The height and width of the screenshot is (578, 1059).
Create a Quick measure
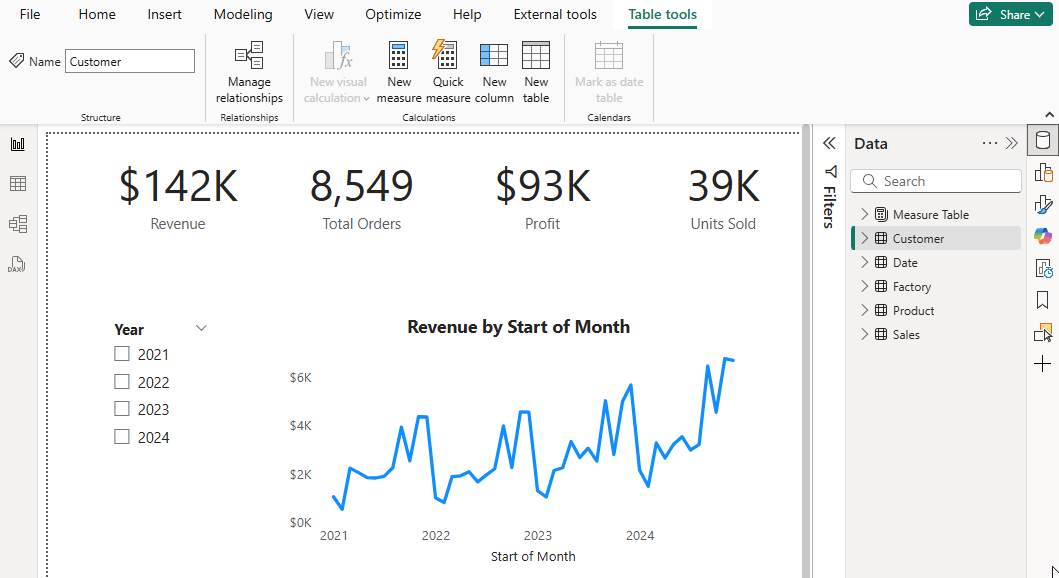click(448, 72)
